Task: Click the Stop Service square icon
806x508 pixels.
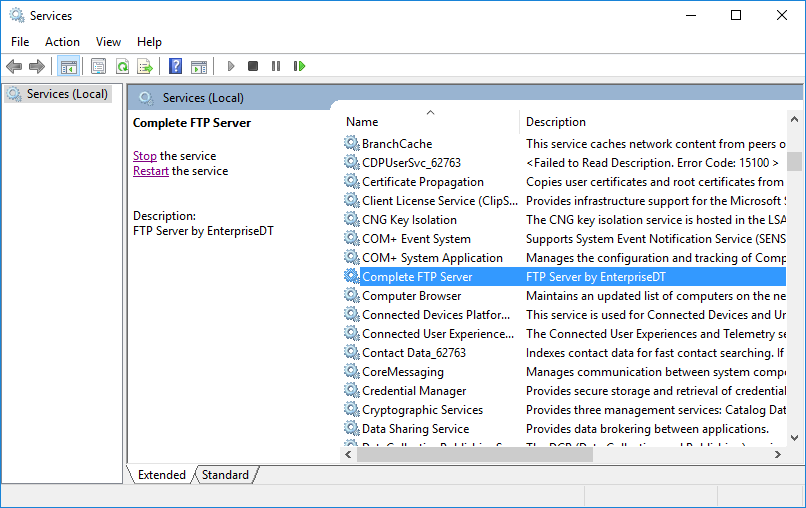Action: [253, 66]
